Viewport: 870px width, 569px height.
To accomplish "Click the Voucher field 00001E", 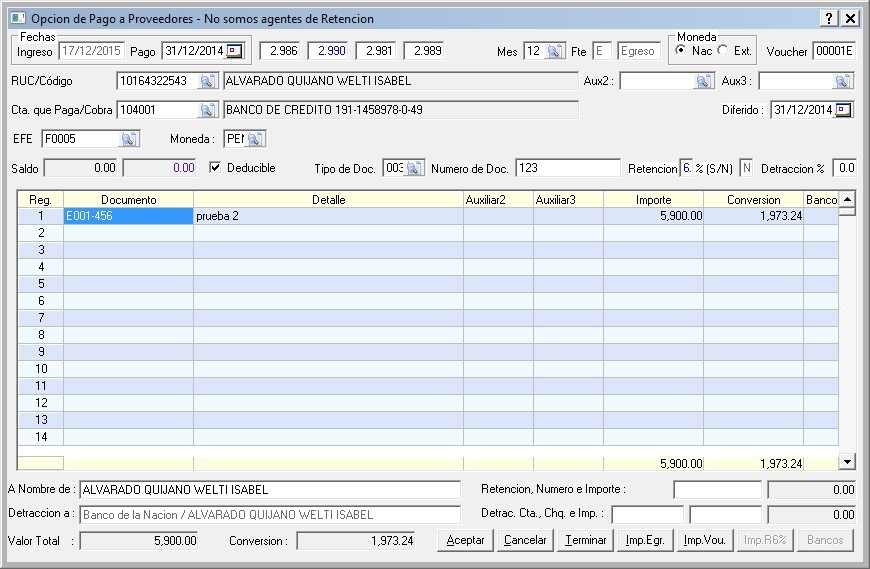I will [834, 51].
